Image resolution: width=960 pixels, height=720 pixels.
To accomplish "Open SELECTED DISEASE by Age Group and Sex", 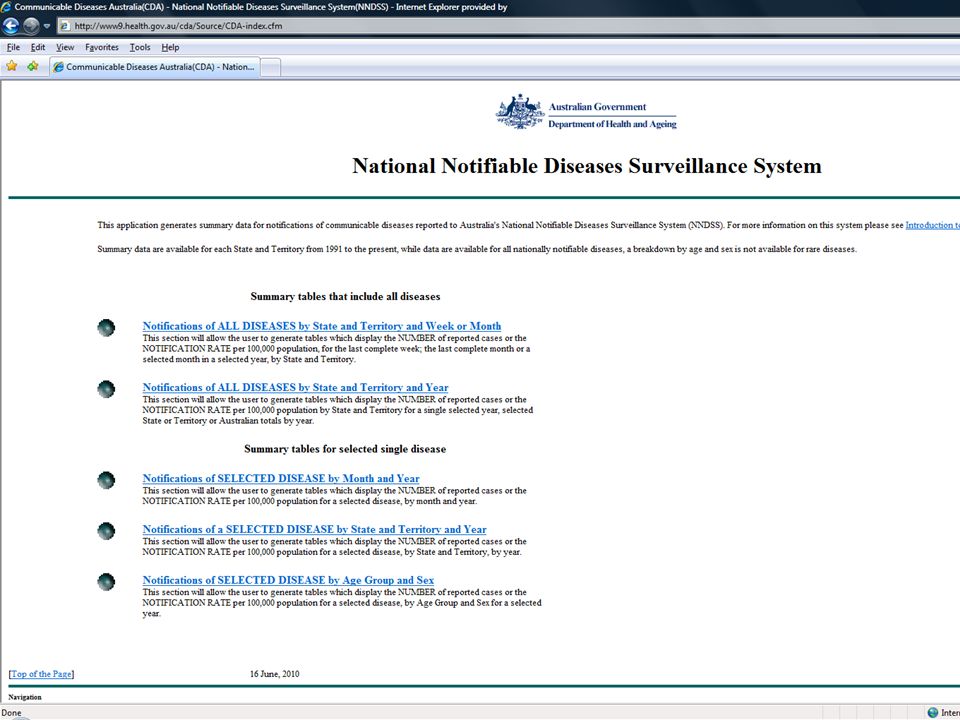I will pos(288,580).
